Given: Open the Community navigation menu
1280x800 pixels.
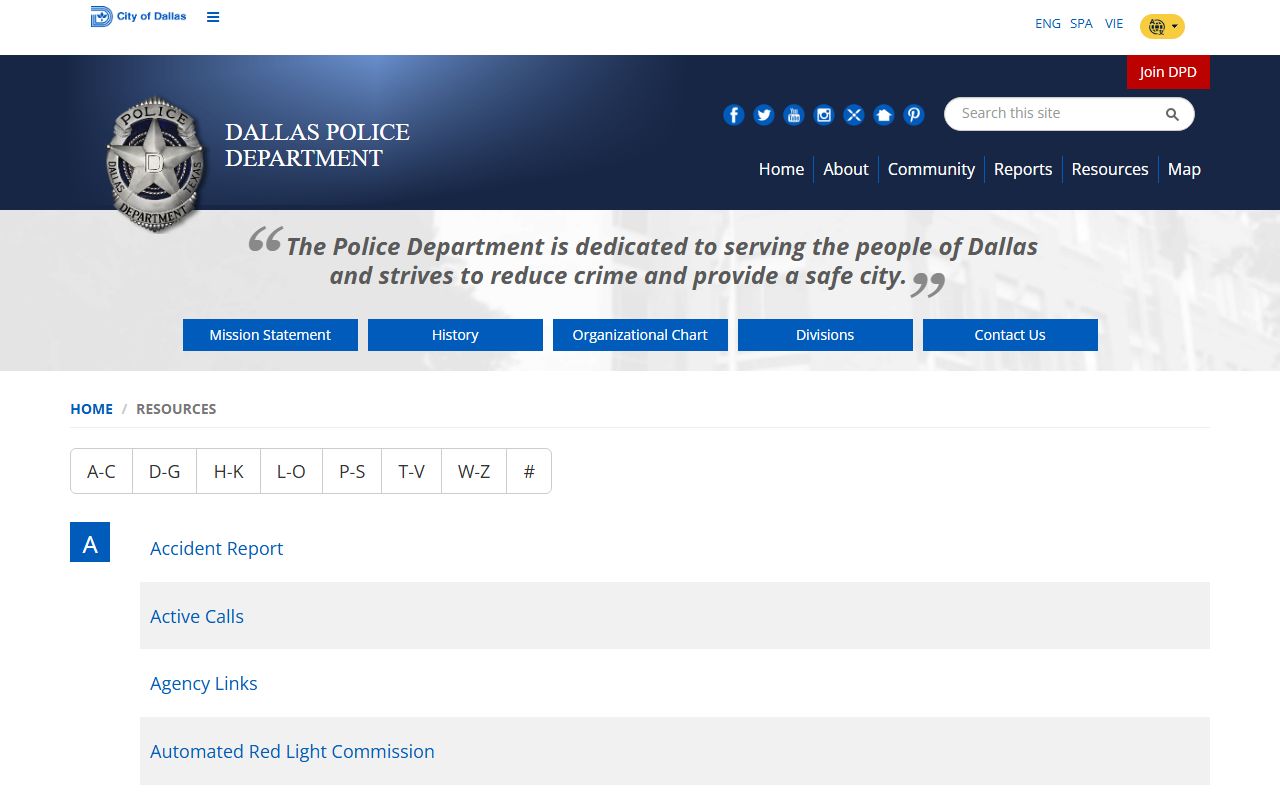Looking at the screenshot, I should pyautogui.click(x=931, y=169).
